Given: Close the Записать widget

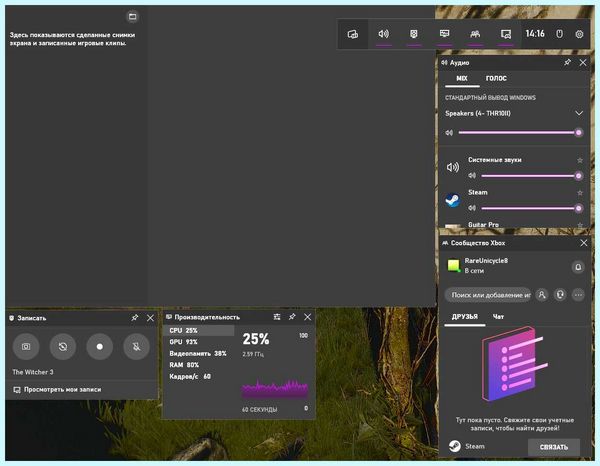Looking at the screenshot, I should click(x=150, y=318).
